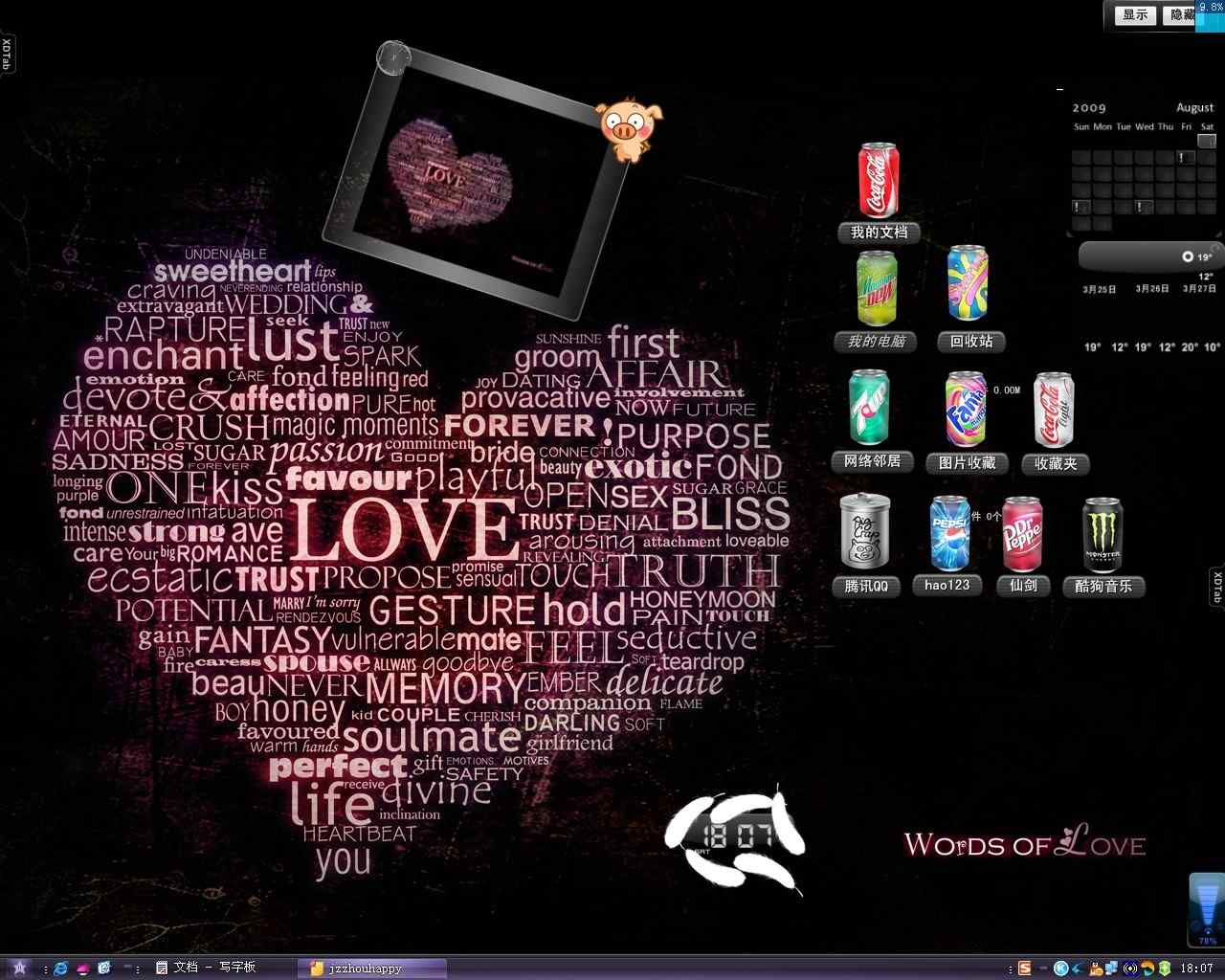The image size is (1225, 980).
Task: Click the blue volume meter widget showing 78%
Action: 1206,910
